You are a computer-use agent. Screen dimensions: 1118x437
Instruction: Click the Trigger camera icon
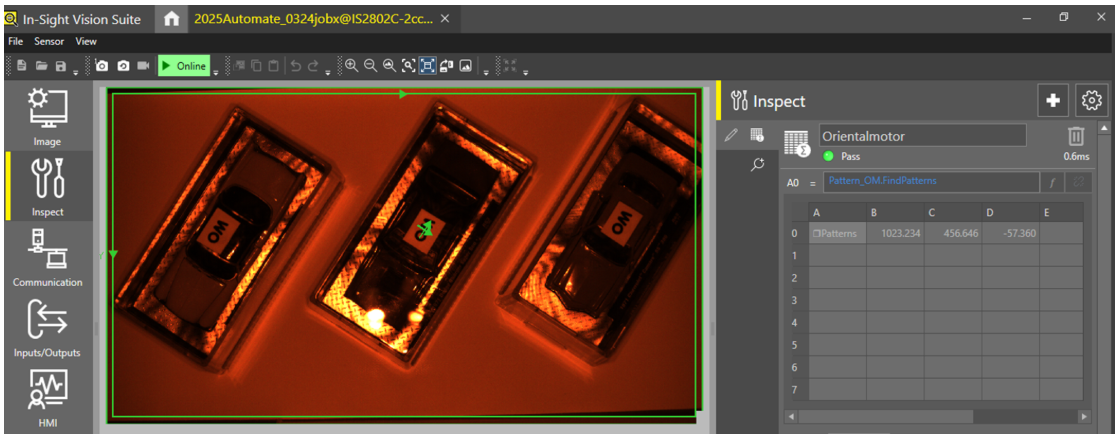pyautogui.click(x=102, y=66)
